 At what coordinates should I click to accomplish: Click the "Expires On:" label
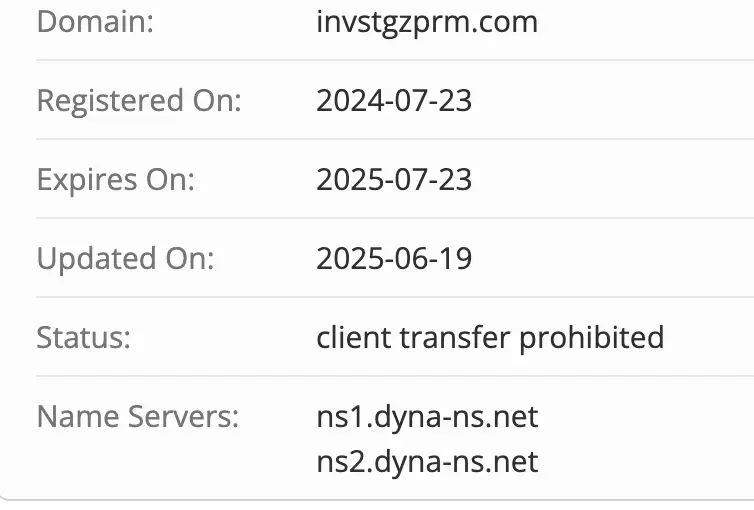[116, 179]
